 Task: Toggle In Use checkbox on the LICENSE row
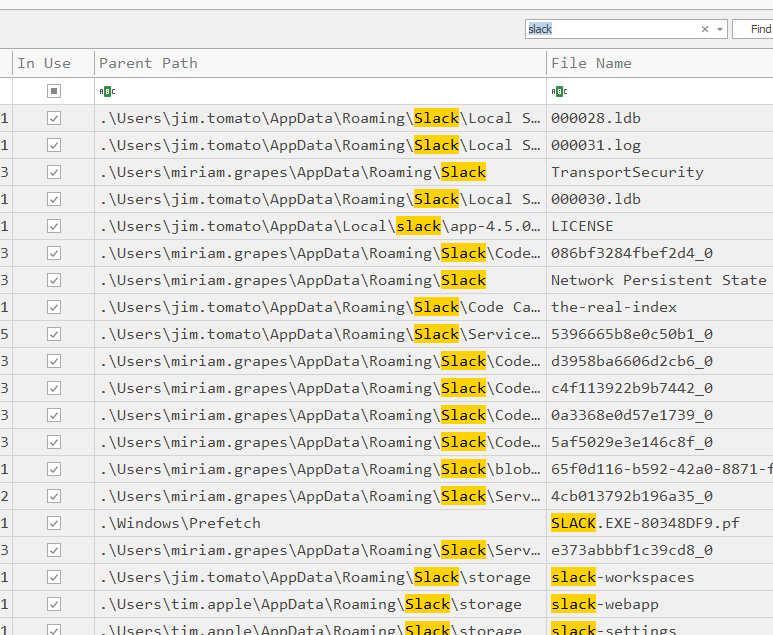pyautogui.click(x=54, y=226)
